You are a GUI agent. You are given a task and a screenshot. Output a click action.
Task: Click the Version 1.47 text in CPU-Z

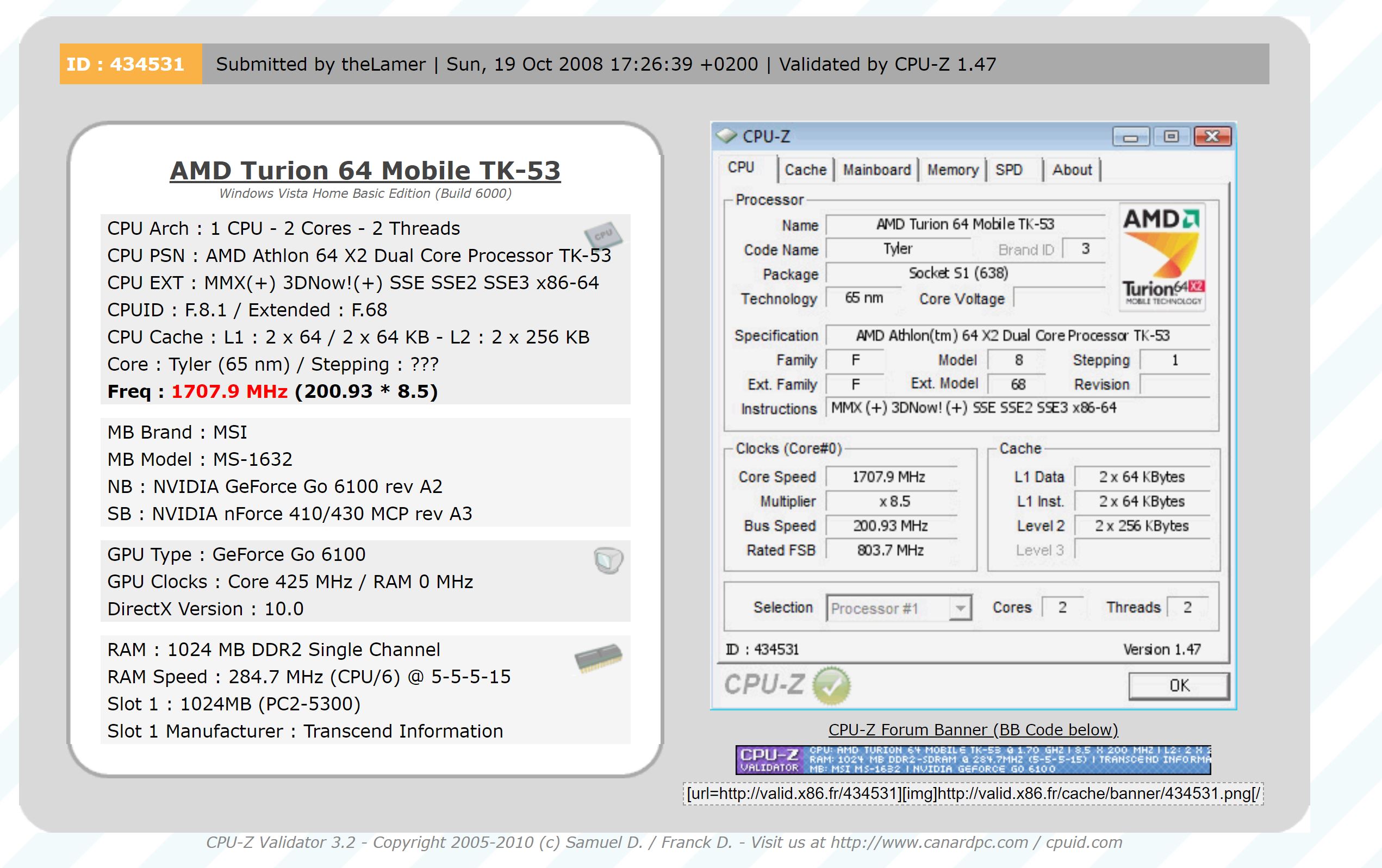click(1162, 650)
